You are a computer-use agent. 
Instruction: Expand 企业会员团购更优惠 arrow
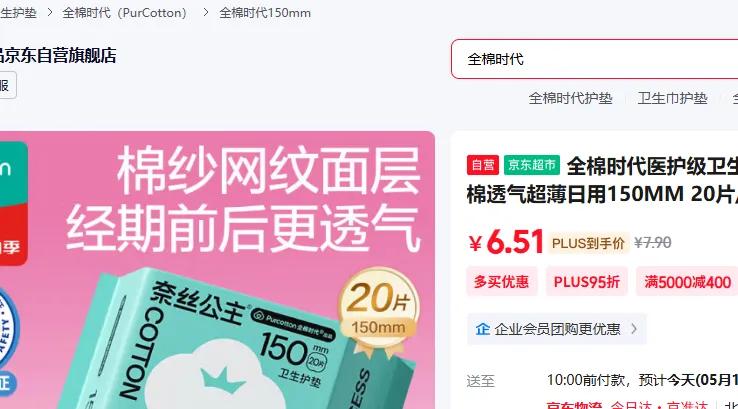[x=634, y=329]
